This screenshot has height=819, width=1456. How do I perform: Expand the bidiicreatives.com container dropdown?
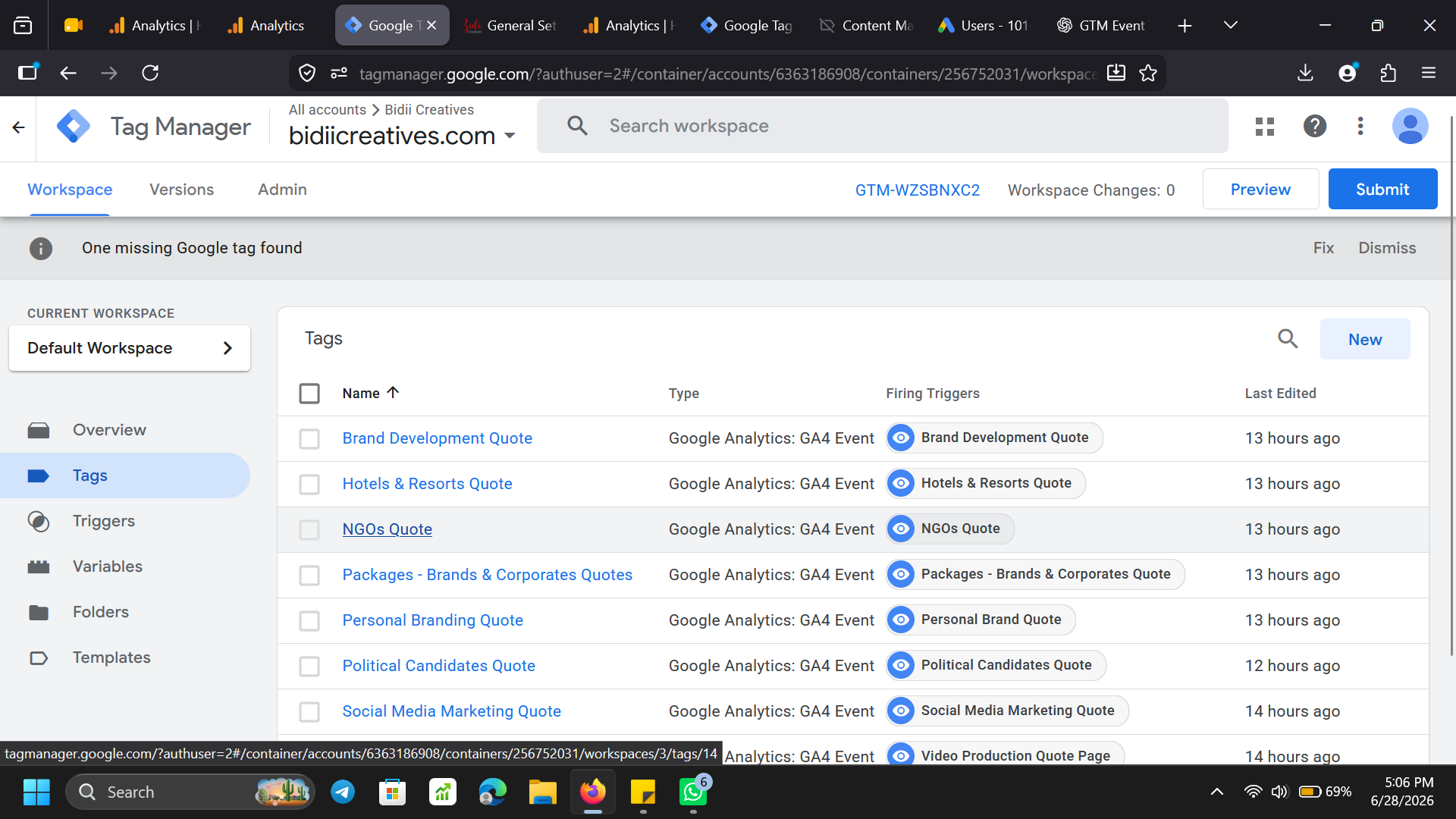pyautogui.click(x=510, y=136)
